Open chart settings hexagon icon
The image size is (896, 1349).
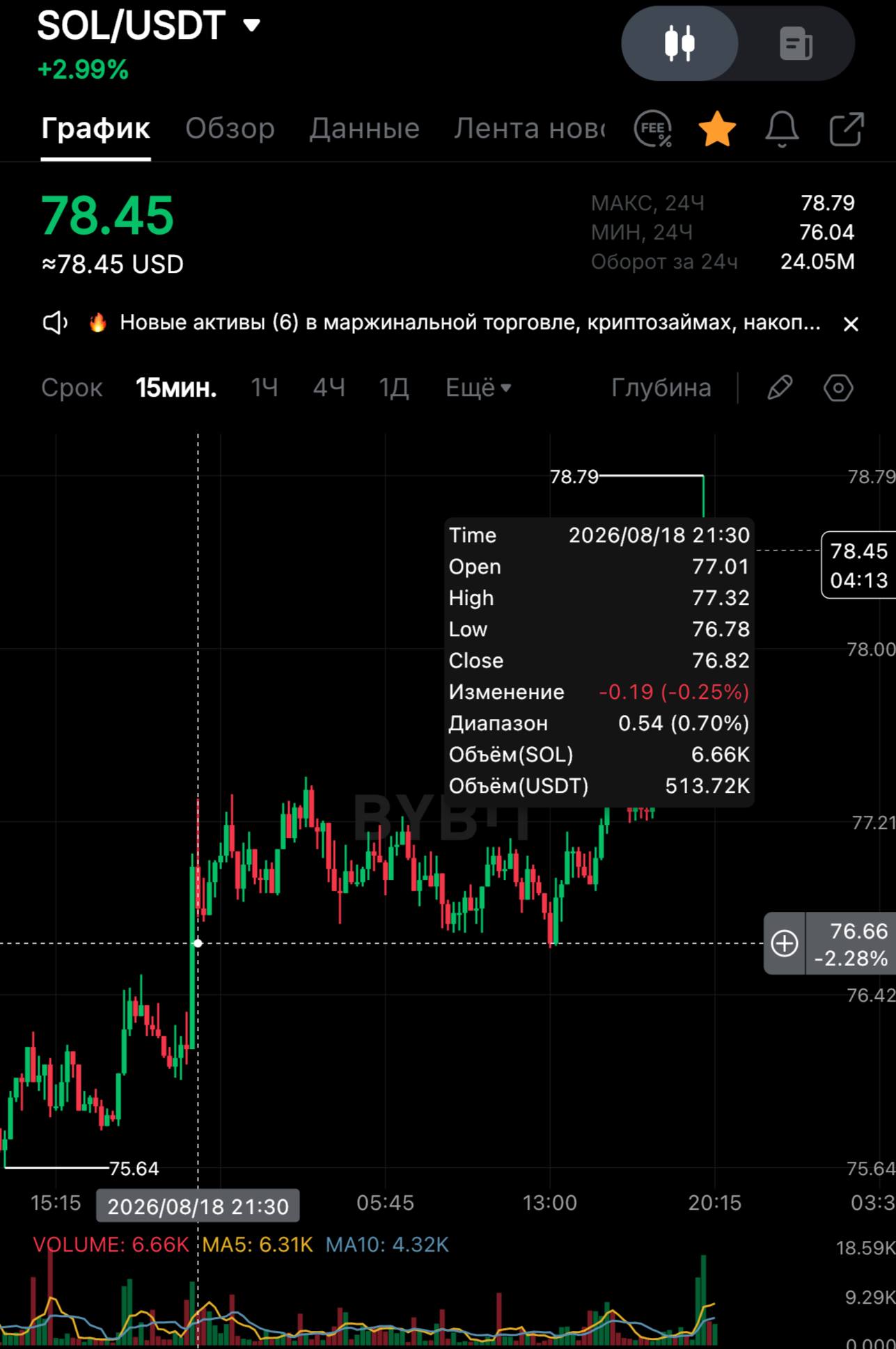(x=838, y=388)
